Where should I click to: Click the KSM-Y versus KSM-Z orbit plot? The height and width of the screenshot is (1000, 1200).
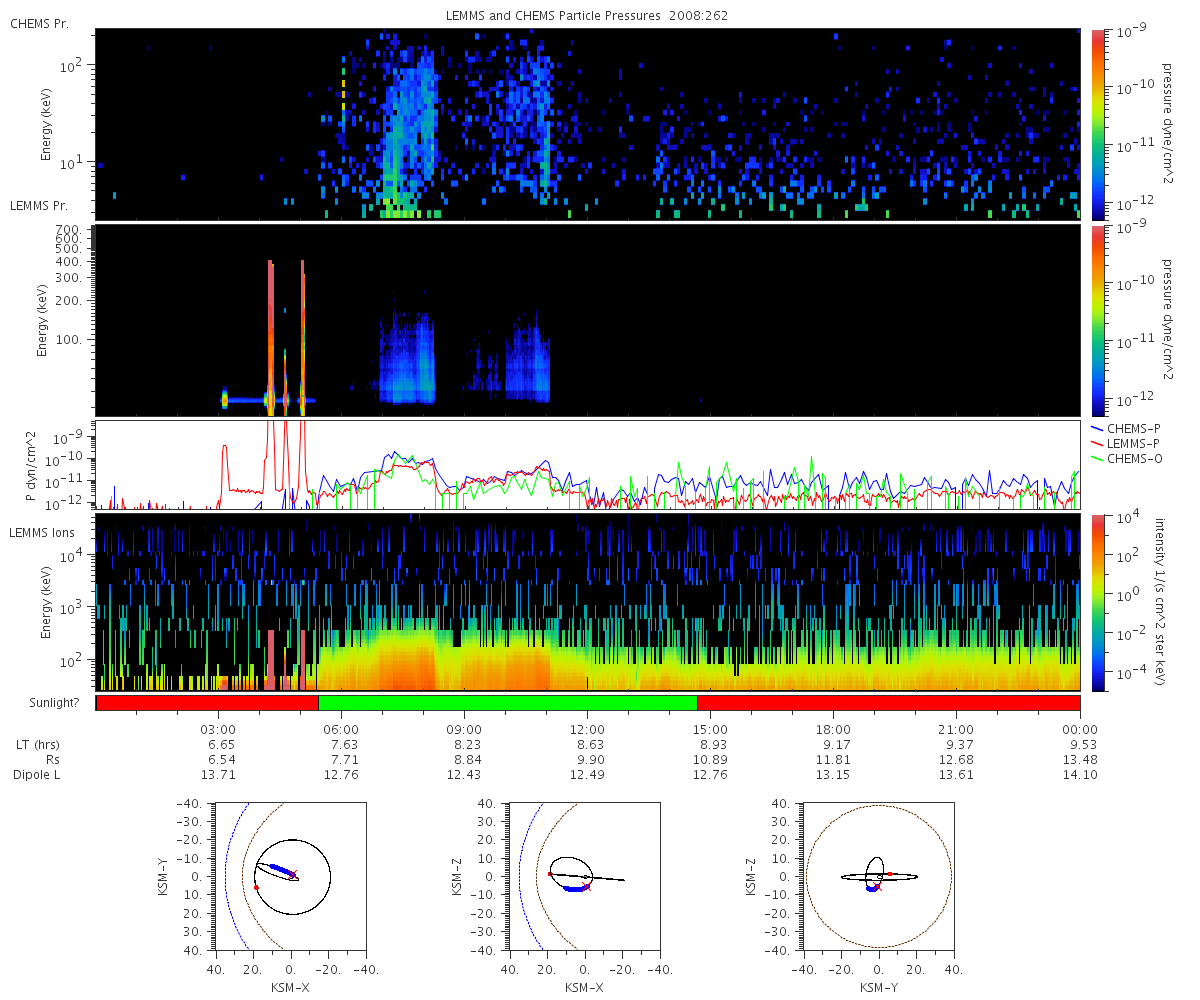878,876
